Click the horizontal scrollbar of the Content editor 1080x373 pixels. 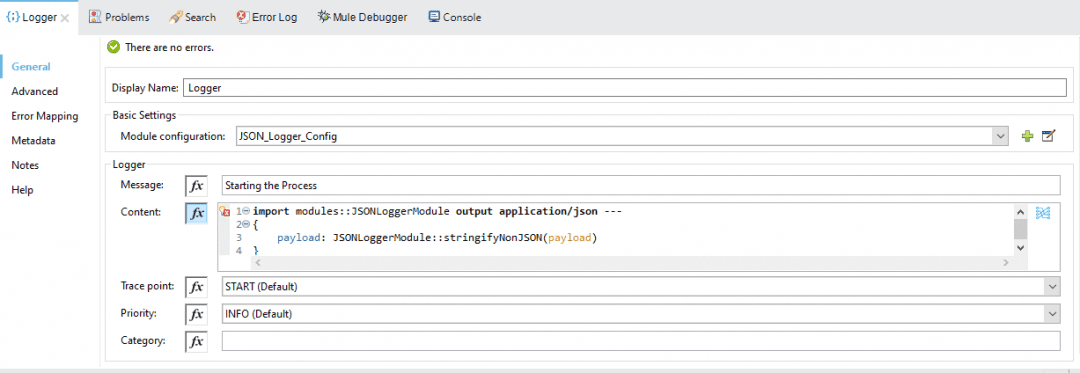(x=631, y=263)
